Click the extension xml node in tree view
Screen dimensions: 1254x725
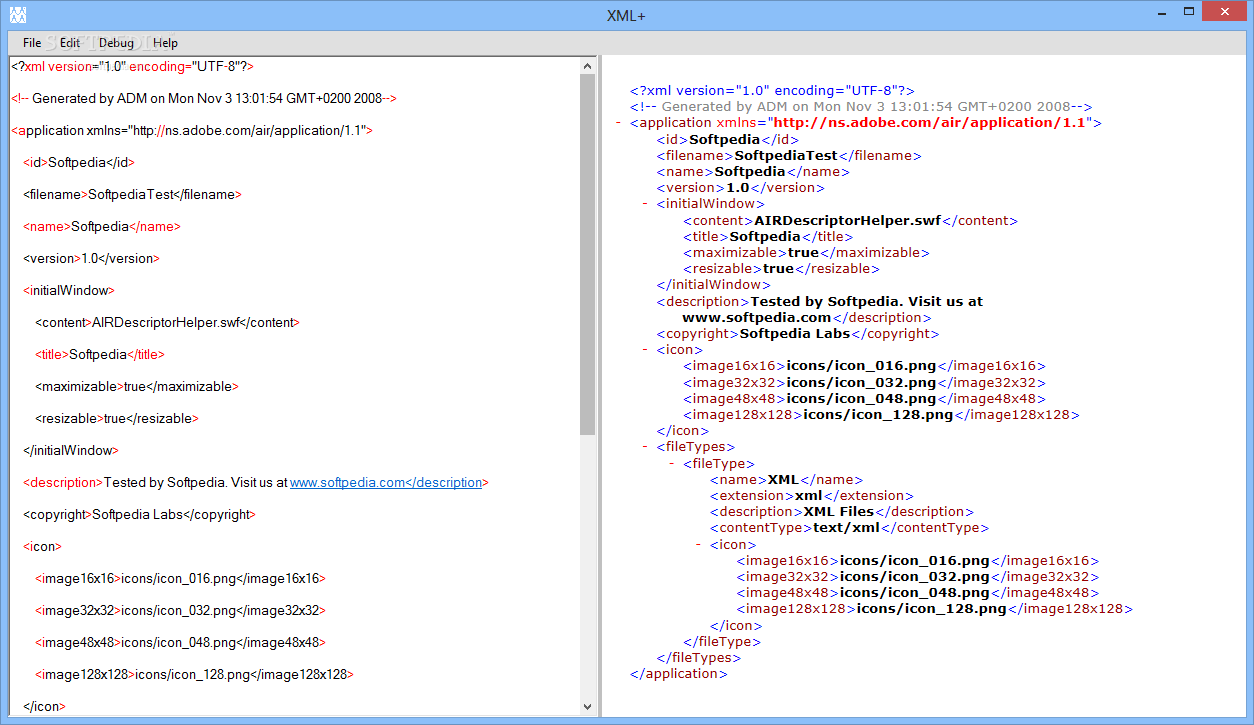812,496
